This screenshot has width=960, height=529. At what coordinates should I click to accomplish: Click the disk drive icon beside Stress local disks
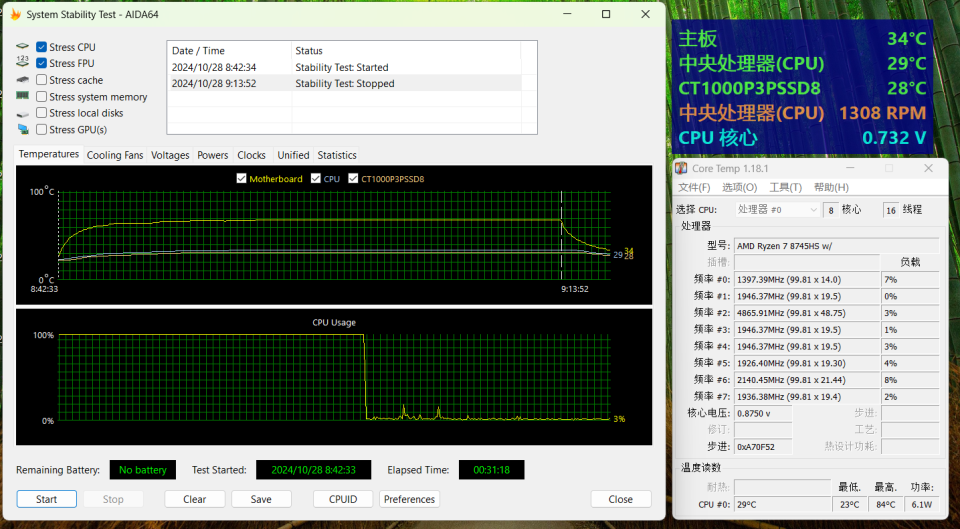pyautogui.click(x=23, y=114)
